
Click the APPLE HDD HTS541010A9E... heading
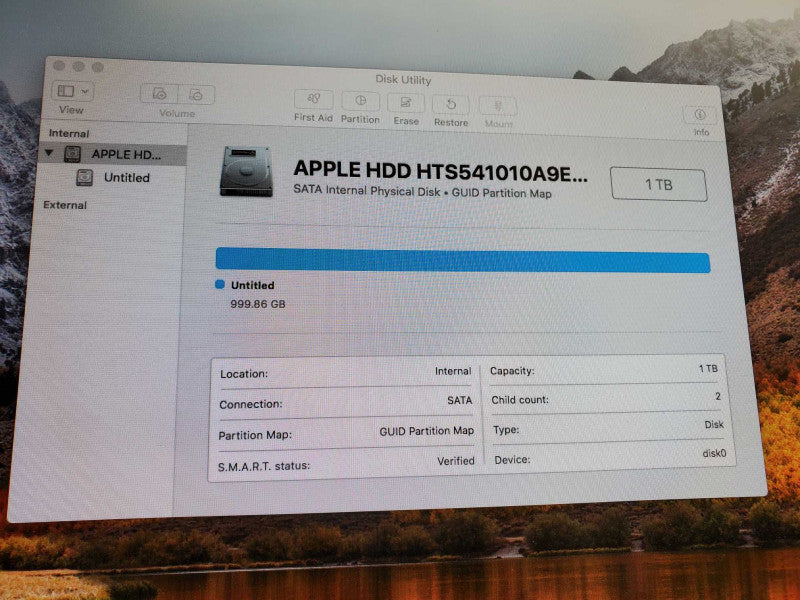point(441,171)
